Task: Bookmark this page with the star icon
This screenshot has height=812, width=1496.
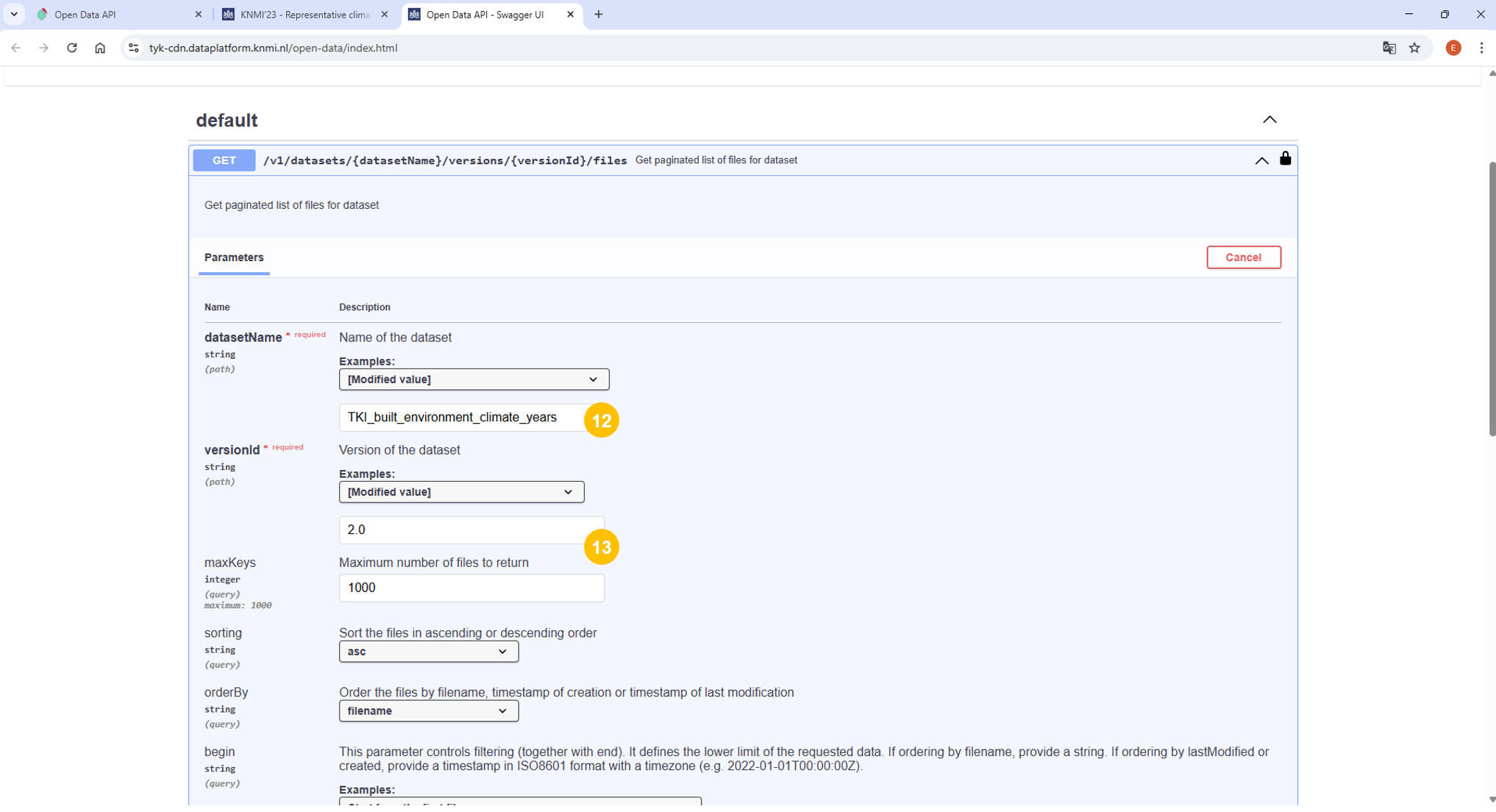Action: point(1414,48)
